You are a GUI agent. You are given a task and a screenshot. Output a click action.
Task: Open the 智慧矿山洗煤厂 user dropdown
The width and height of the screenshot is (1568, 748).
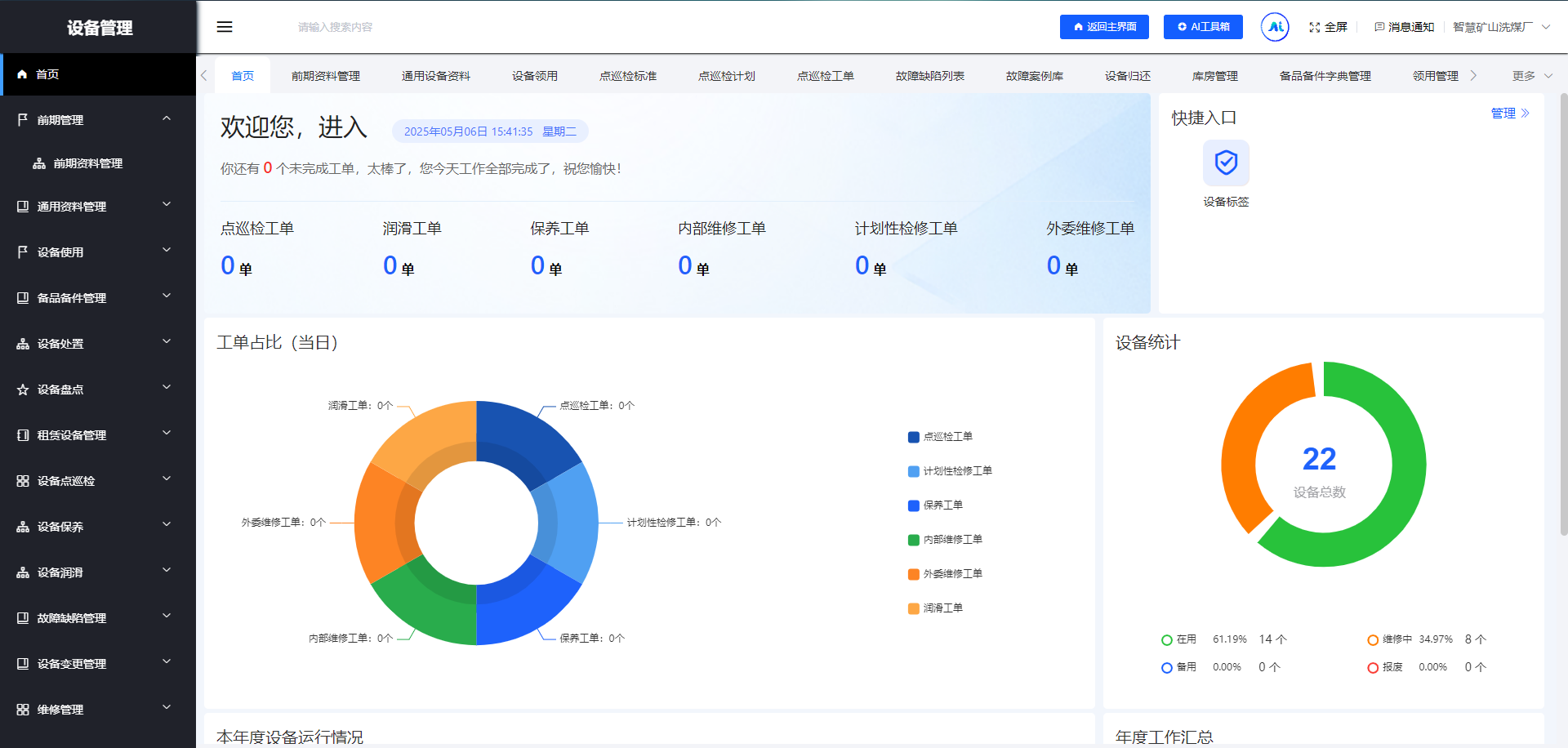click(1501, 27)
